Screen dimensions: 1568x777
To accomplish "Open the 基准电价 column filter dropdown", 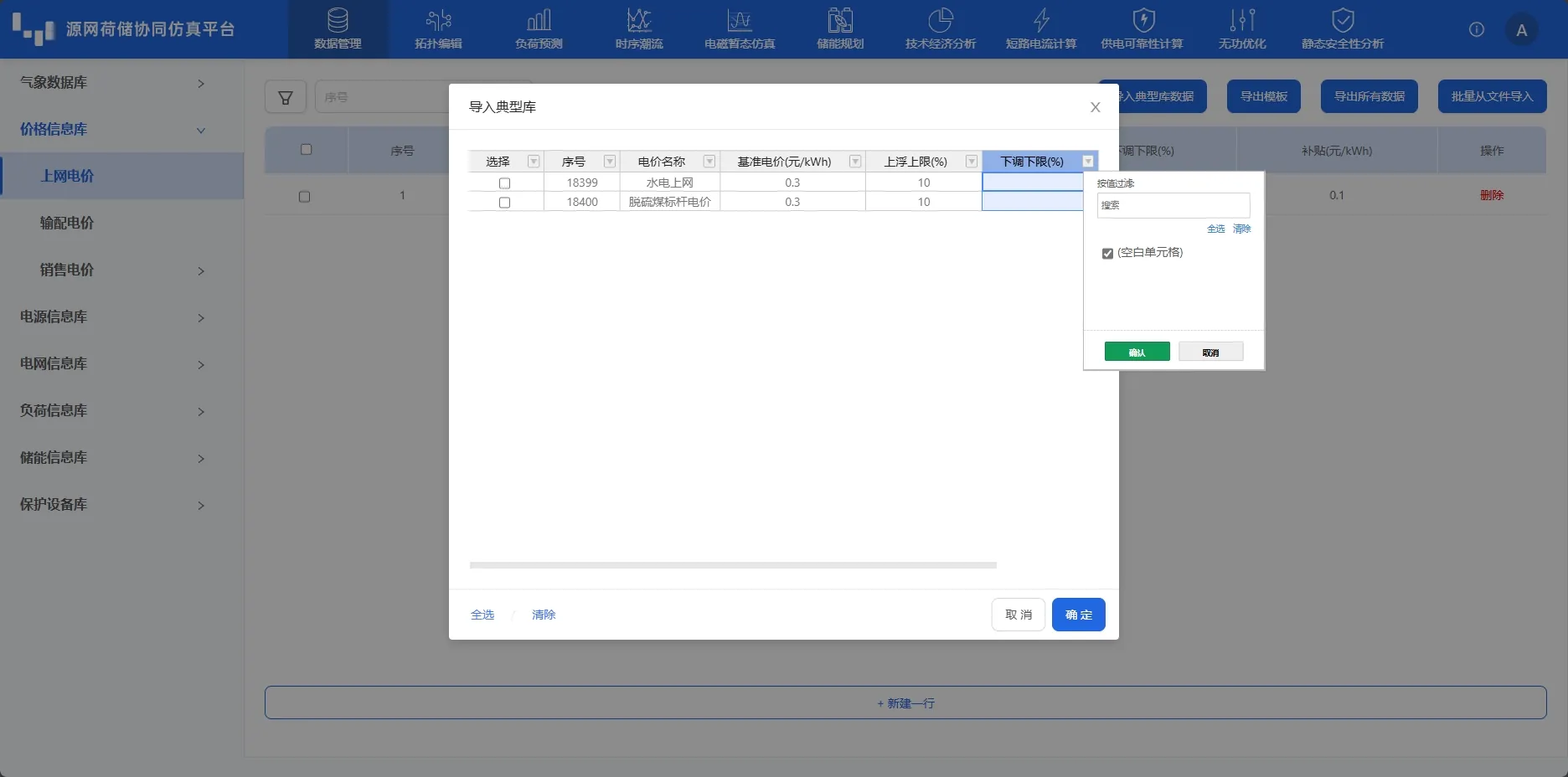I will point(855,162).
